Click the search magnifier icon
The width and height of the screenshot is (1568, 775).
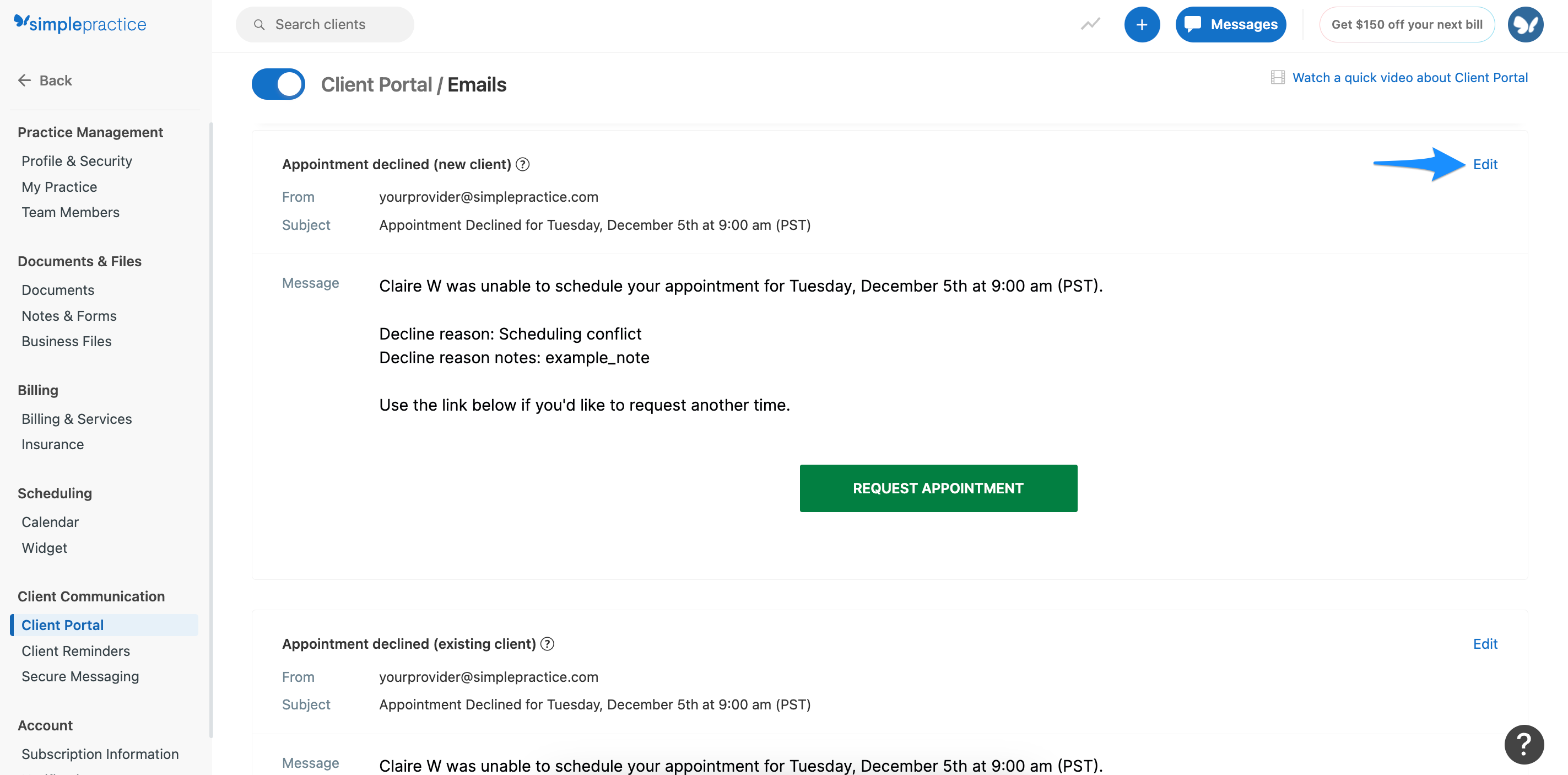point(259,24)
